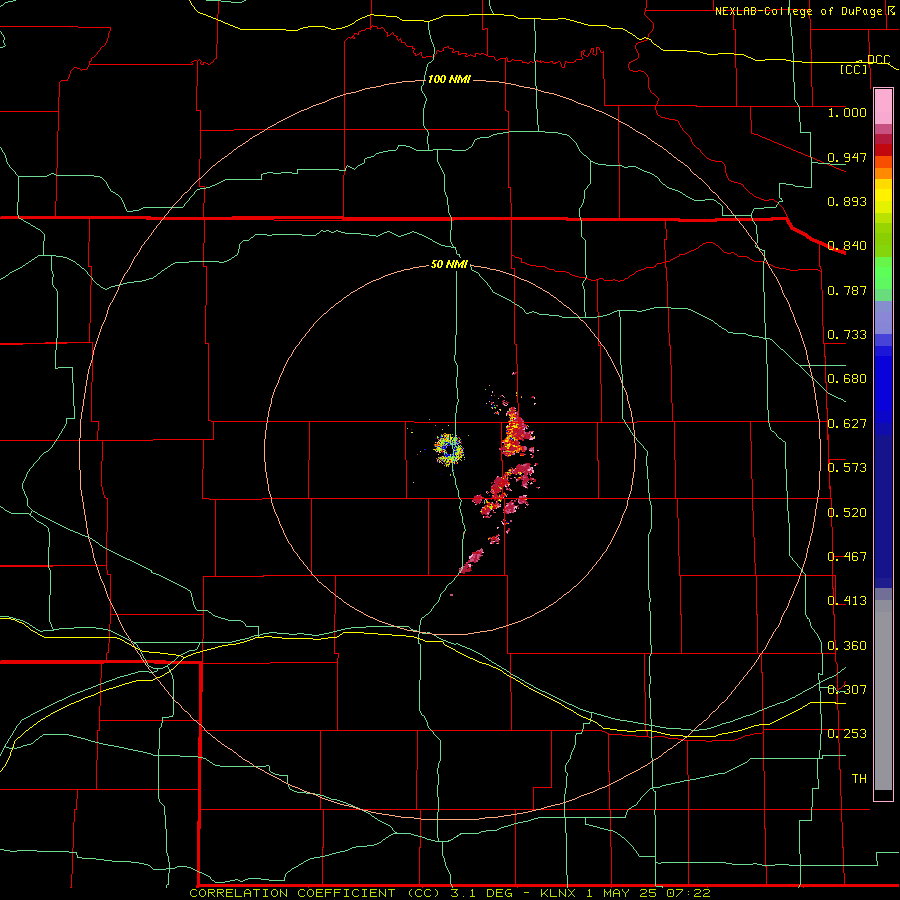900x900 pixels.
Task: Select the 0.840 legend value
Action: (x=847, y=246)
